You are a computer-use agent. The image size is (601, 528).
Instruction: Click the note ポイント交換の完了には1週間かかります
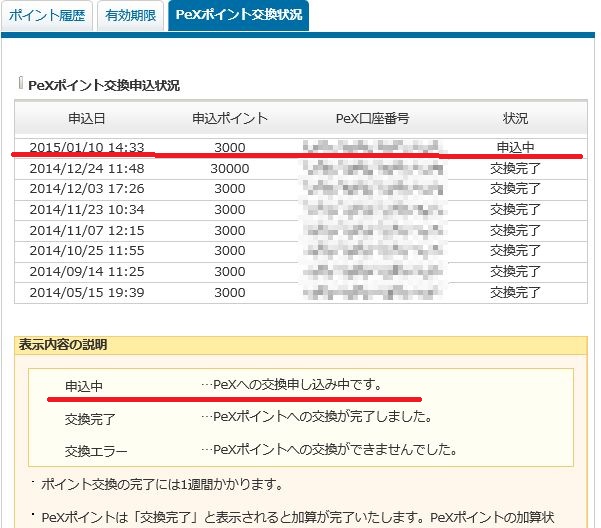coord(162,485)
